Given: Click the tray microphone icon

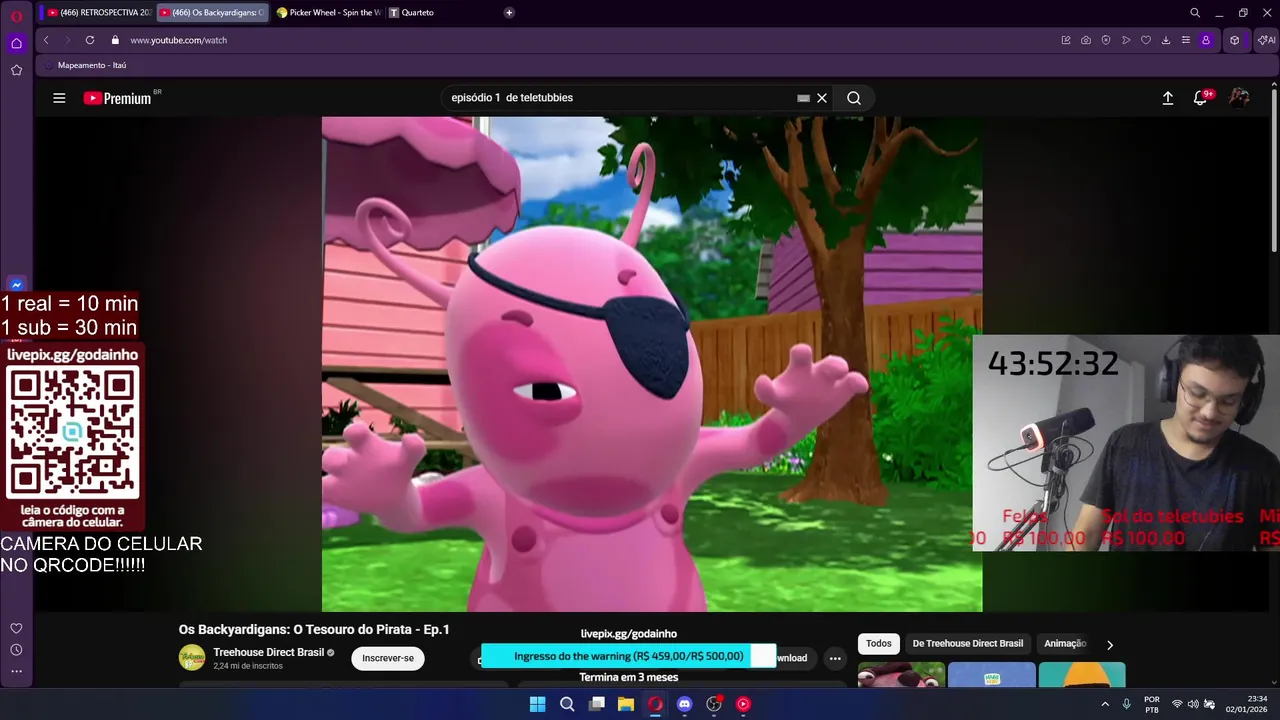Looking at the screenshot, I should point(1127,704).
